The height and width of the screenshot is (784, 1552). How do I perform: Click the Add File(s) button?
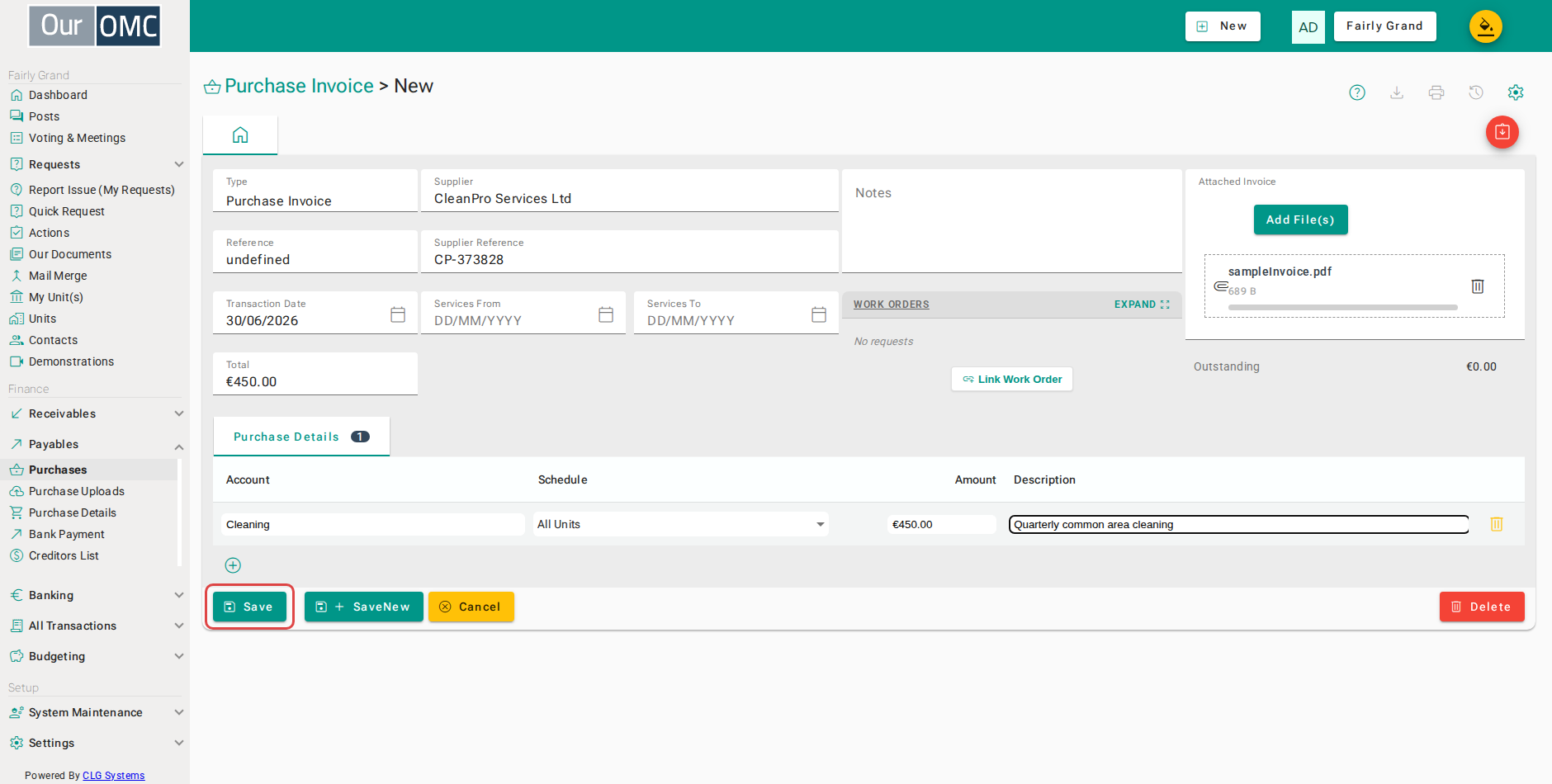(1300, 220)
